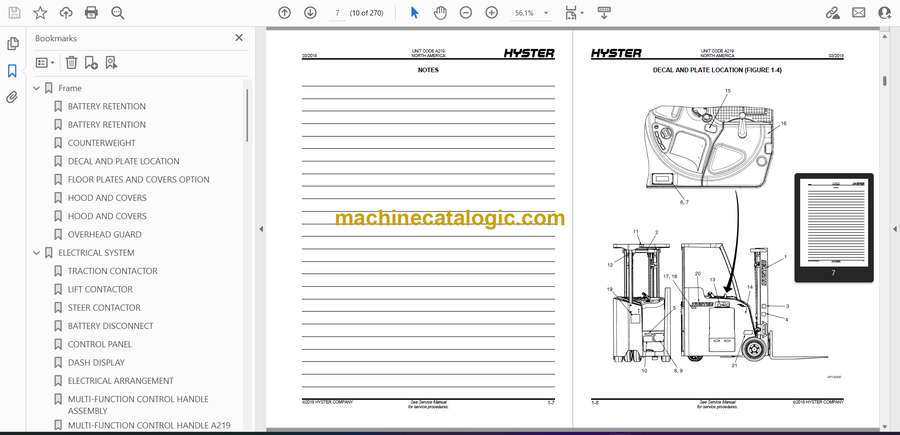Click the add new bookmark icon
Screen dimensions: 900x435
pos(91,63)
